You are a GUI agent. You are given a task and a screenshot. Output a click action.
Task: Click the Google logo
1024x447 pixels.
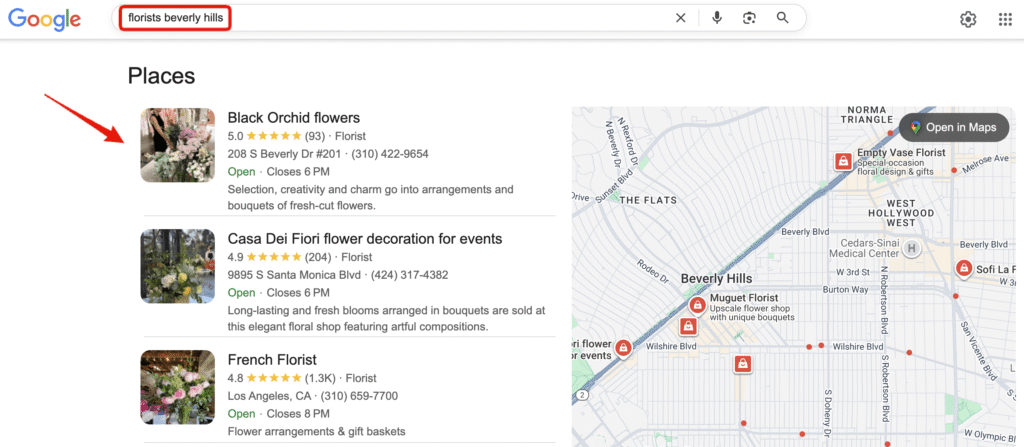point(44,20)
